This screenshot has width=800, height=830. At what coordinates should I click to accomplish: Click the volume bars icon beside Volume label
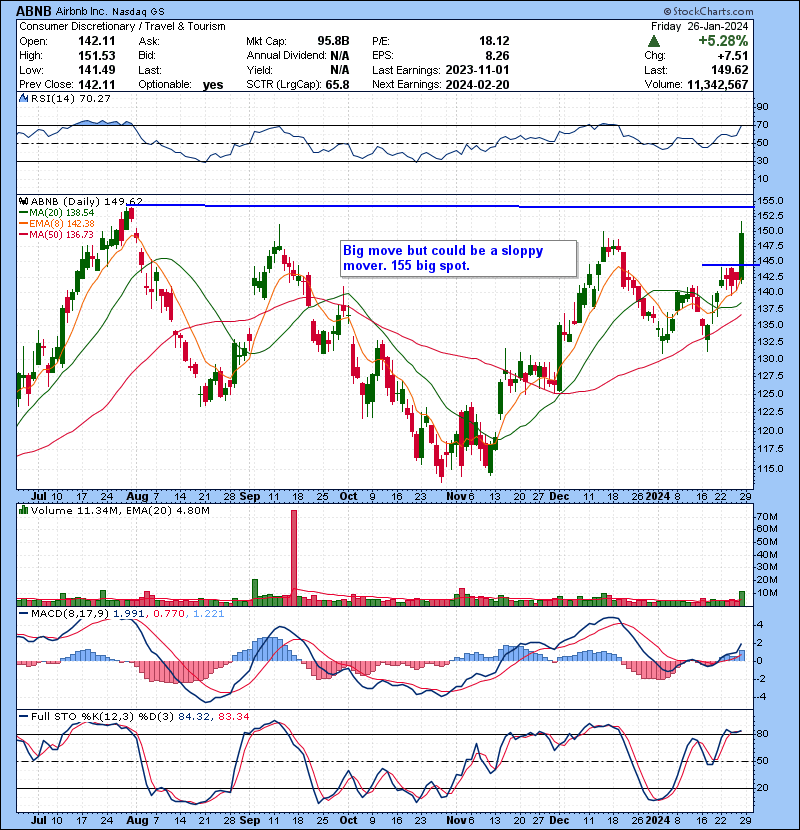click(24, 511)
